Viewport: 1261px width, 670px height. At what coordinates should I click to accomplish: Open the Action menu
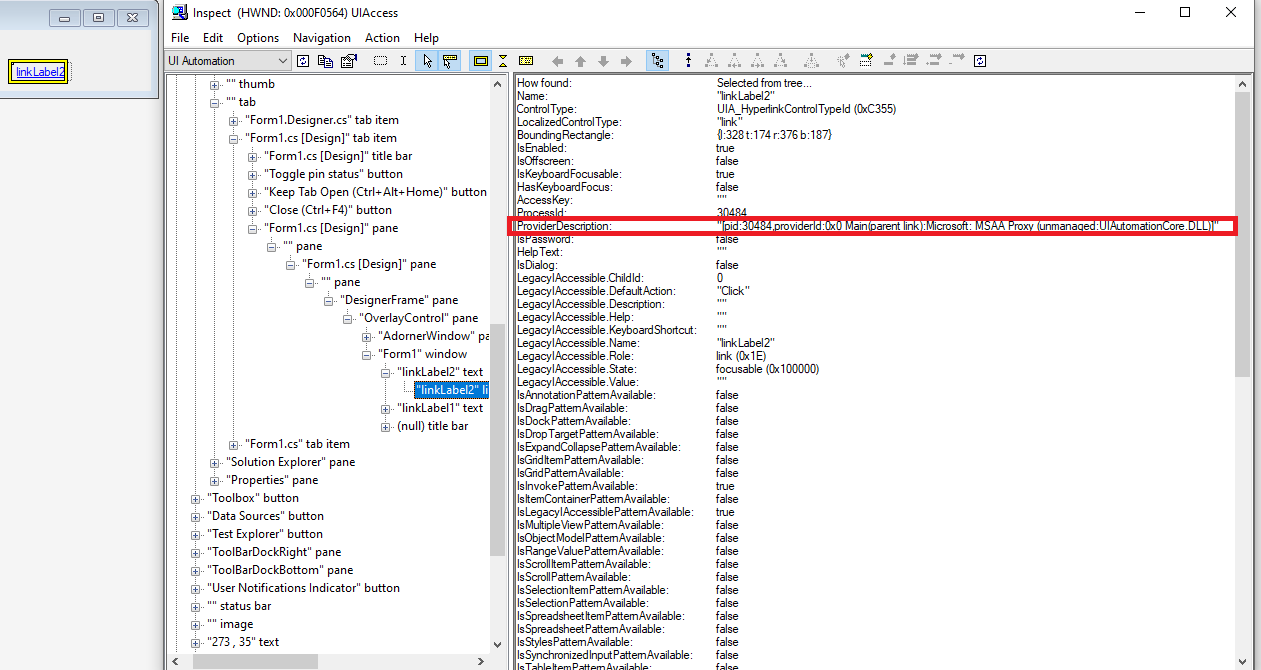382,38
